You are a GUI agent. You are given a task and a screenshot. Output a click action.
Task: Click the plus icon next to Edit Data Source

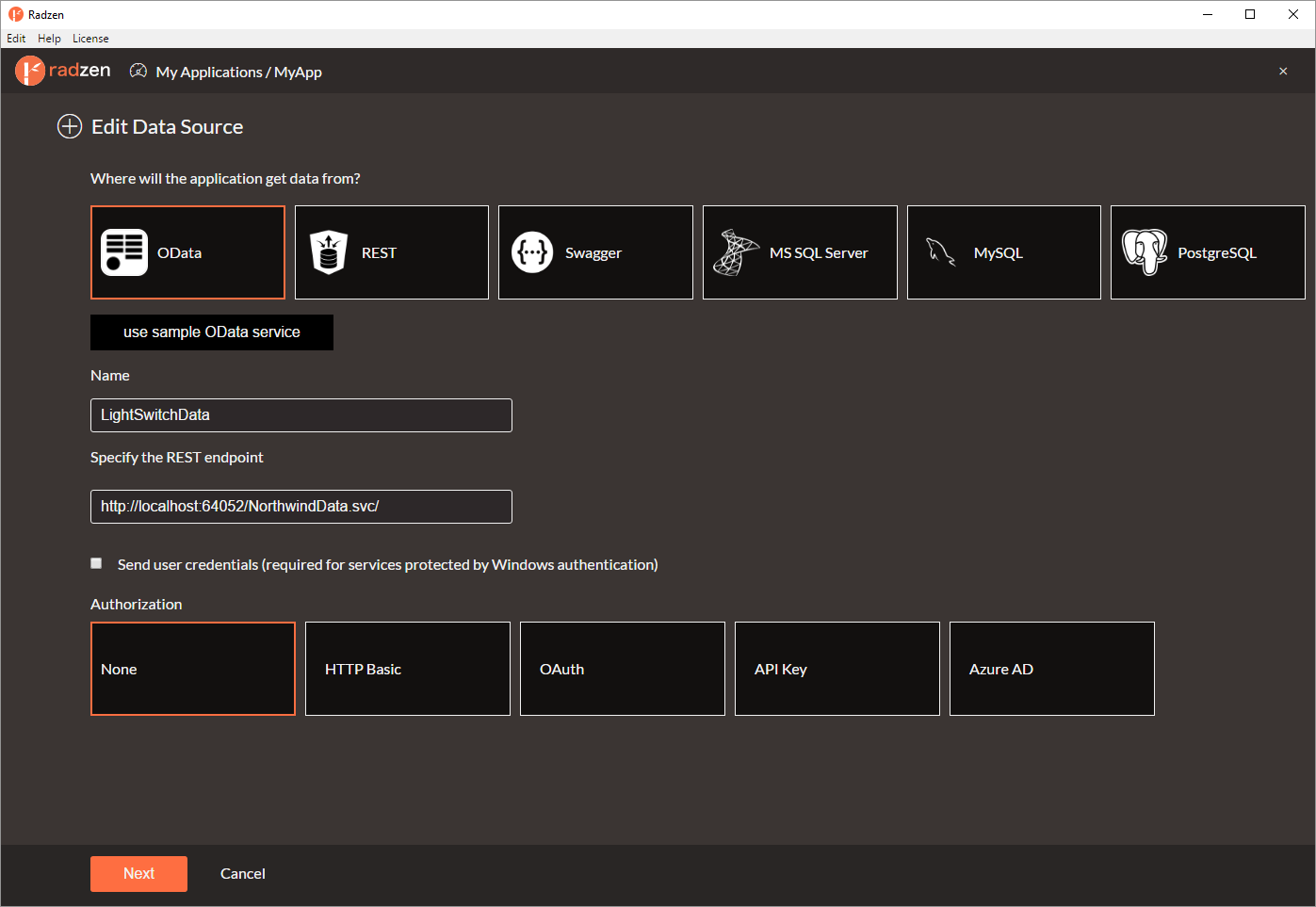click(x=70, y=126)
